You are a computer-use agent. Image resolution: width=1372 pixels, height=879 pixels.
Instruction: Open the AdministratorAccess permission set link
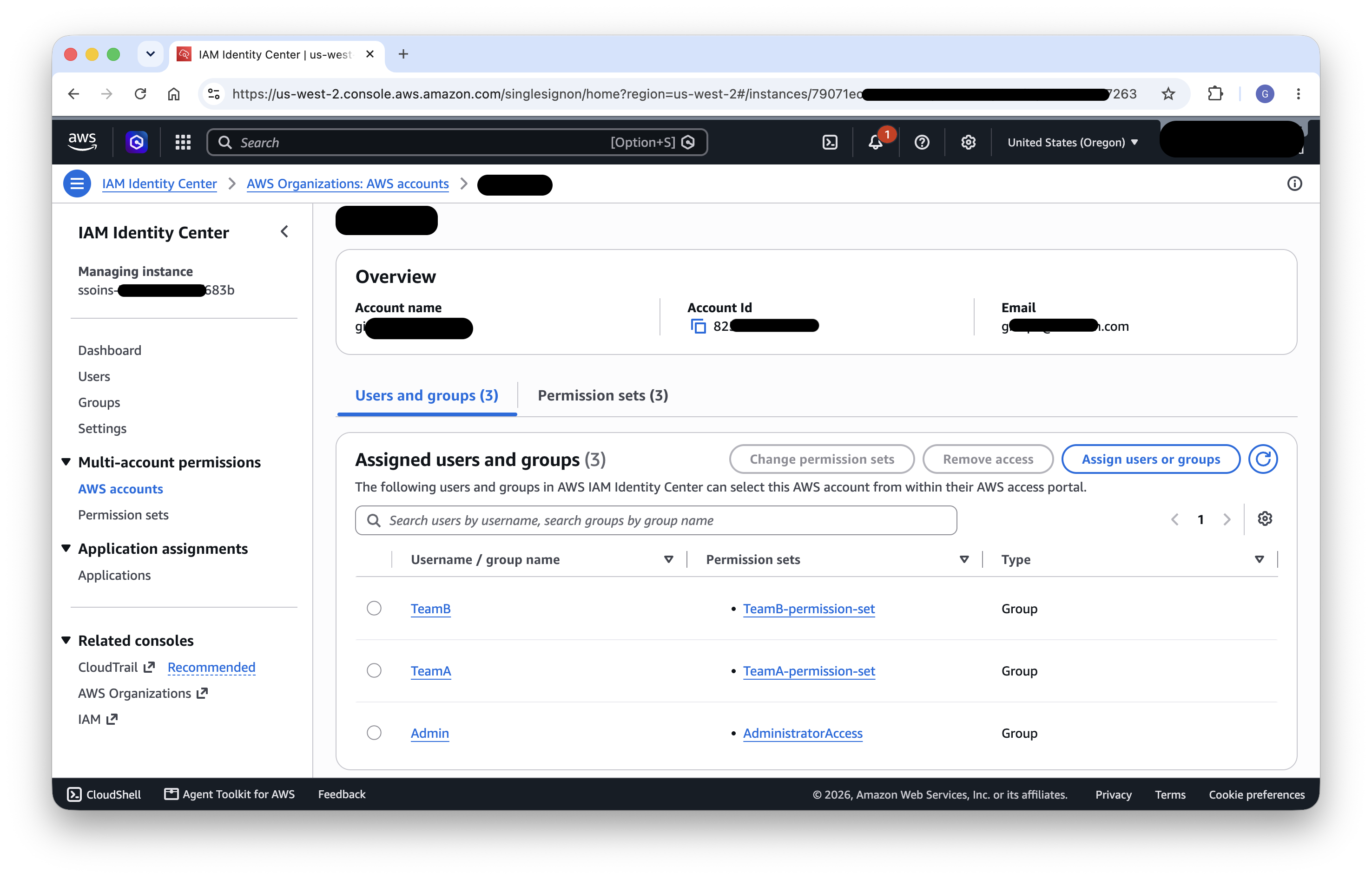tap(802, 734)
